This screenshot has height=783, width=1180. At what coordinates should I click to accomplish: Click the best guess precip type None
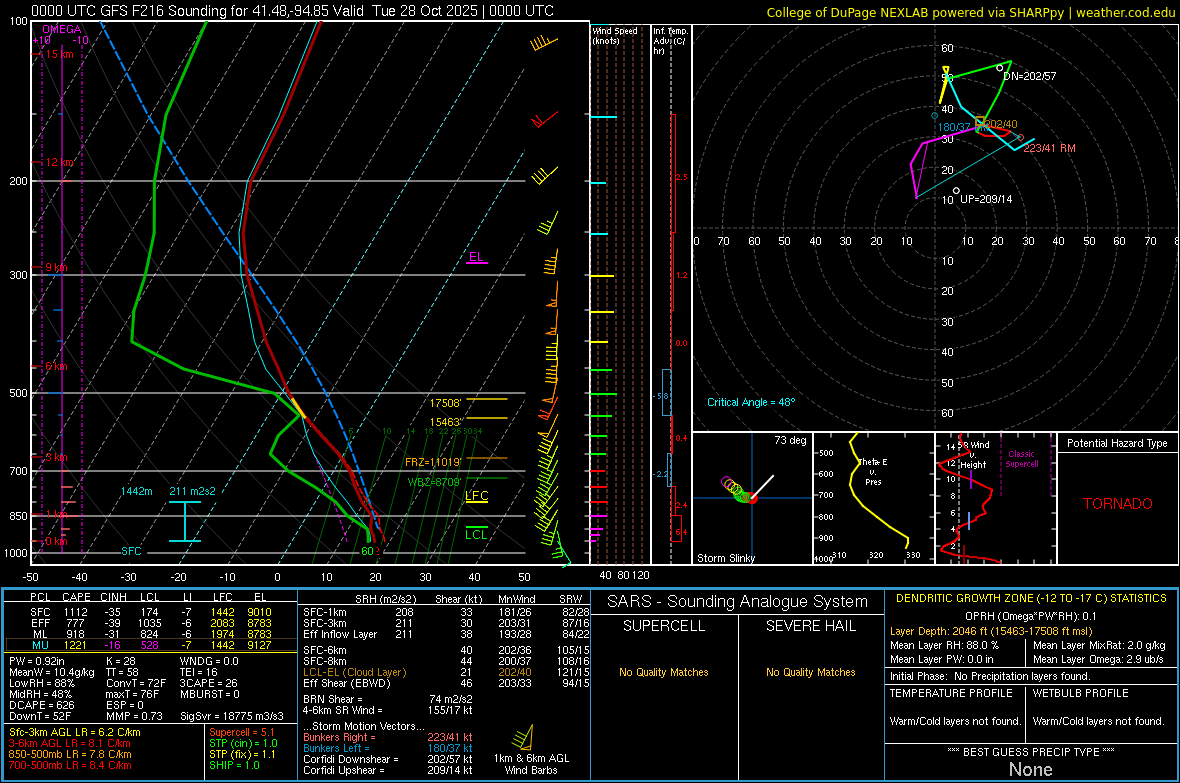(x=1030, y=769)
